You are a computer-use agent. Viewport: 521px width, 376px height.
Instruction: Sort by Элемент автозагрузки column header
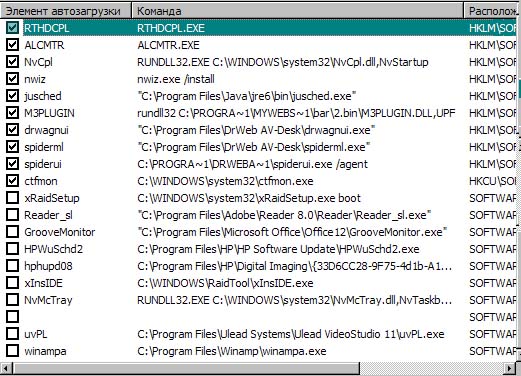tap(66, 11)
